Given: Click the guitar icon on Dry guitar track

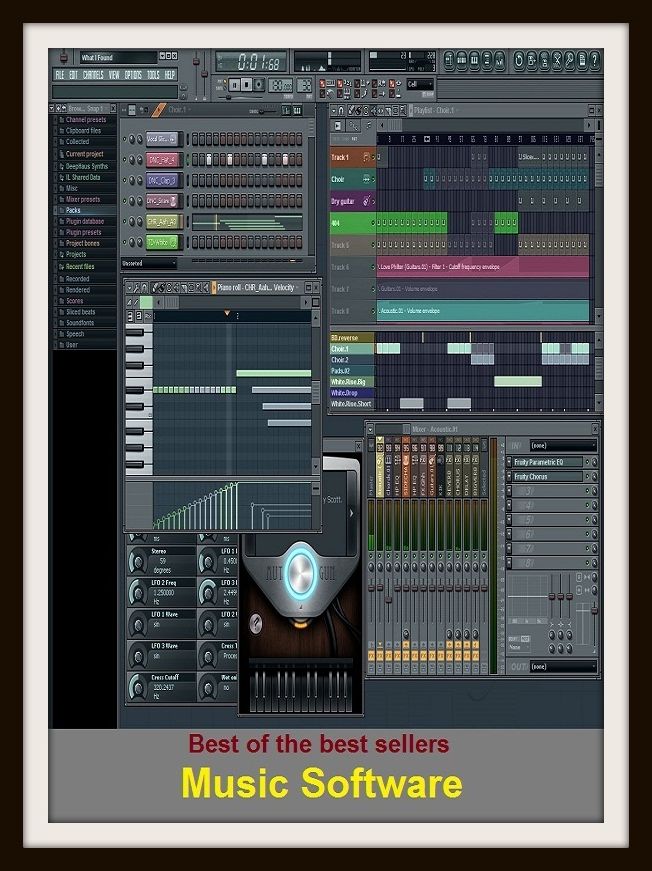Looking at the screenshot, I should pos(366,201).
